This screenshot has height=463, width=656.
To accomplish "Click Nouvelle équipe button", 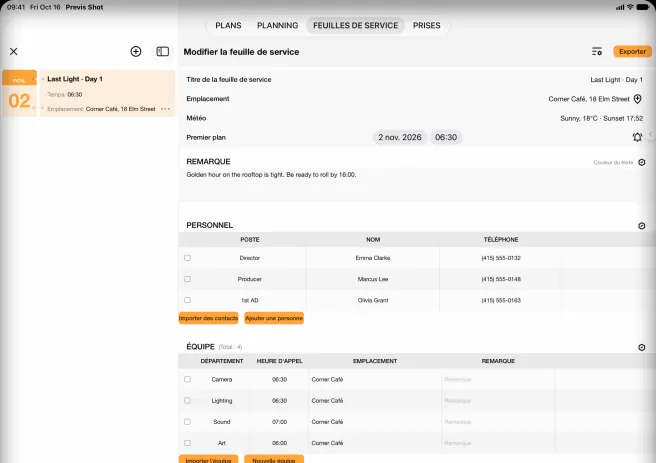I will pos(274,459).
